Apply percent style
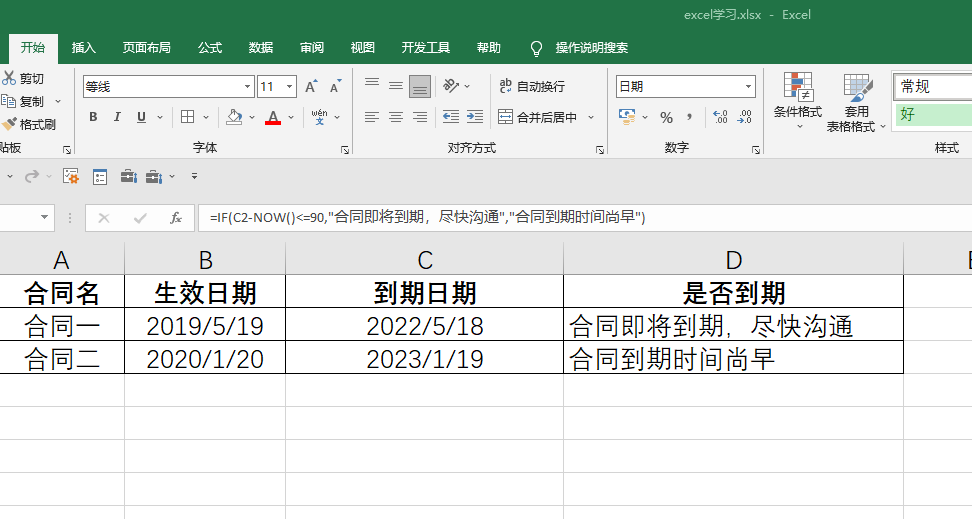The width and height of the screenshot is (972, 519). pos(666,117)
